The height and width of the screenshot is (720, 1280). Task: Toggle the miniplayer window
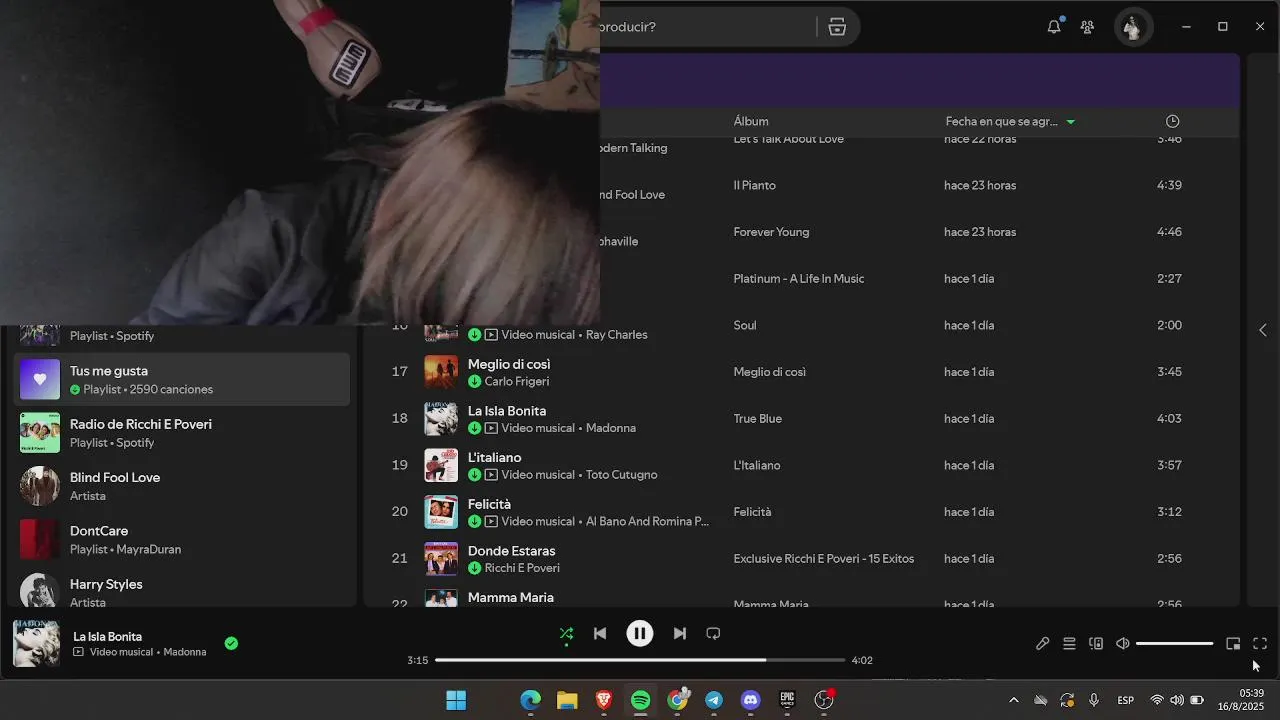tap(1233, 644)
